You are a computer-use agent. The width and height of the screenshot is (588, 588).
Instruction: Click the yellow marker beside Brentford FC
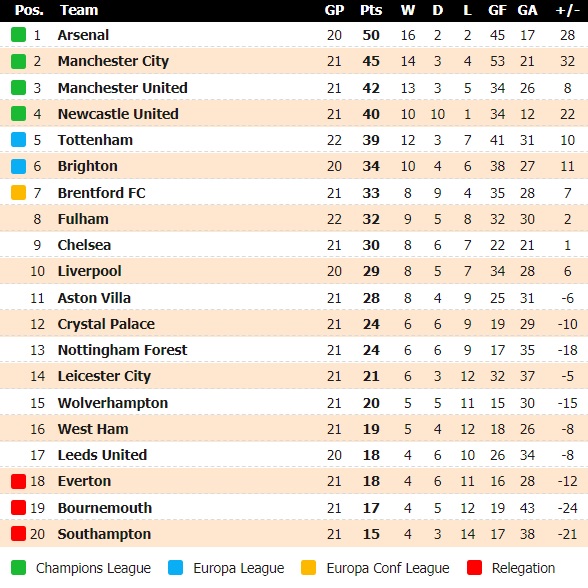tap(18, 192)
